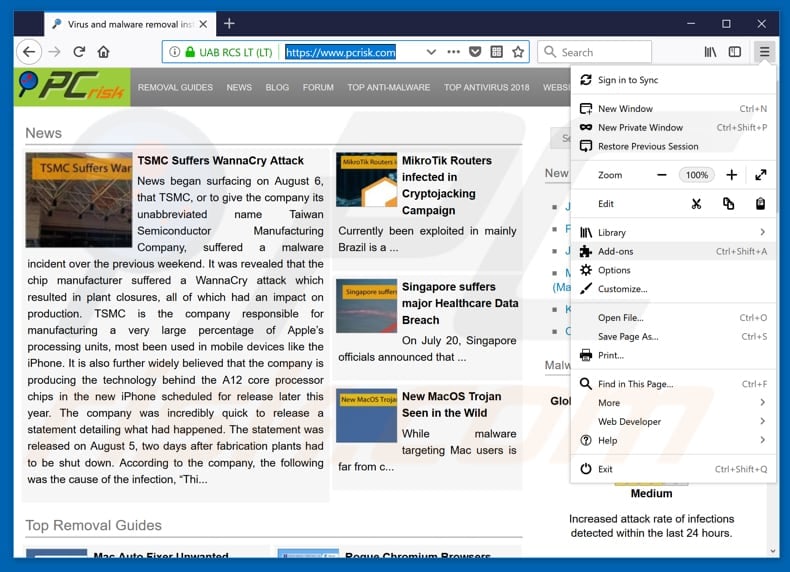The height and width of the screenshot is (572, 790).
Task: Close the hamburger menu button
Action: tap(764, 52)
